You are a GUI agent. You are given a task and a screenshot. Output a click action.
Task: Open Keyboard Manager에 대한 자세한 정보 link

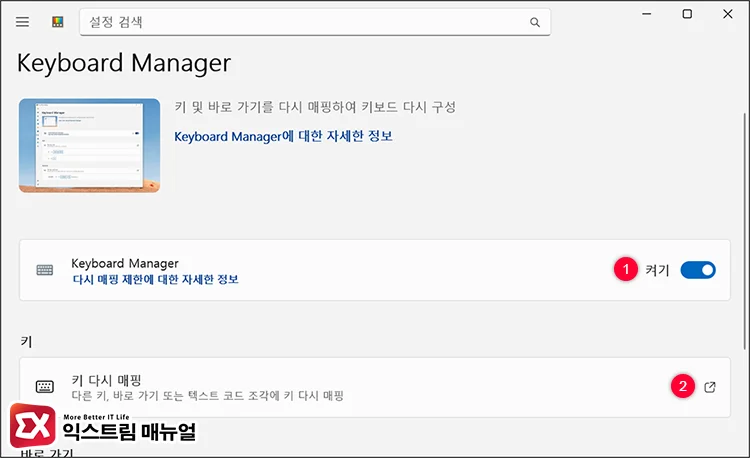(x=283, y=136)
